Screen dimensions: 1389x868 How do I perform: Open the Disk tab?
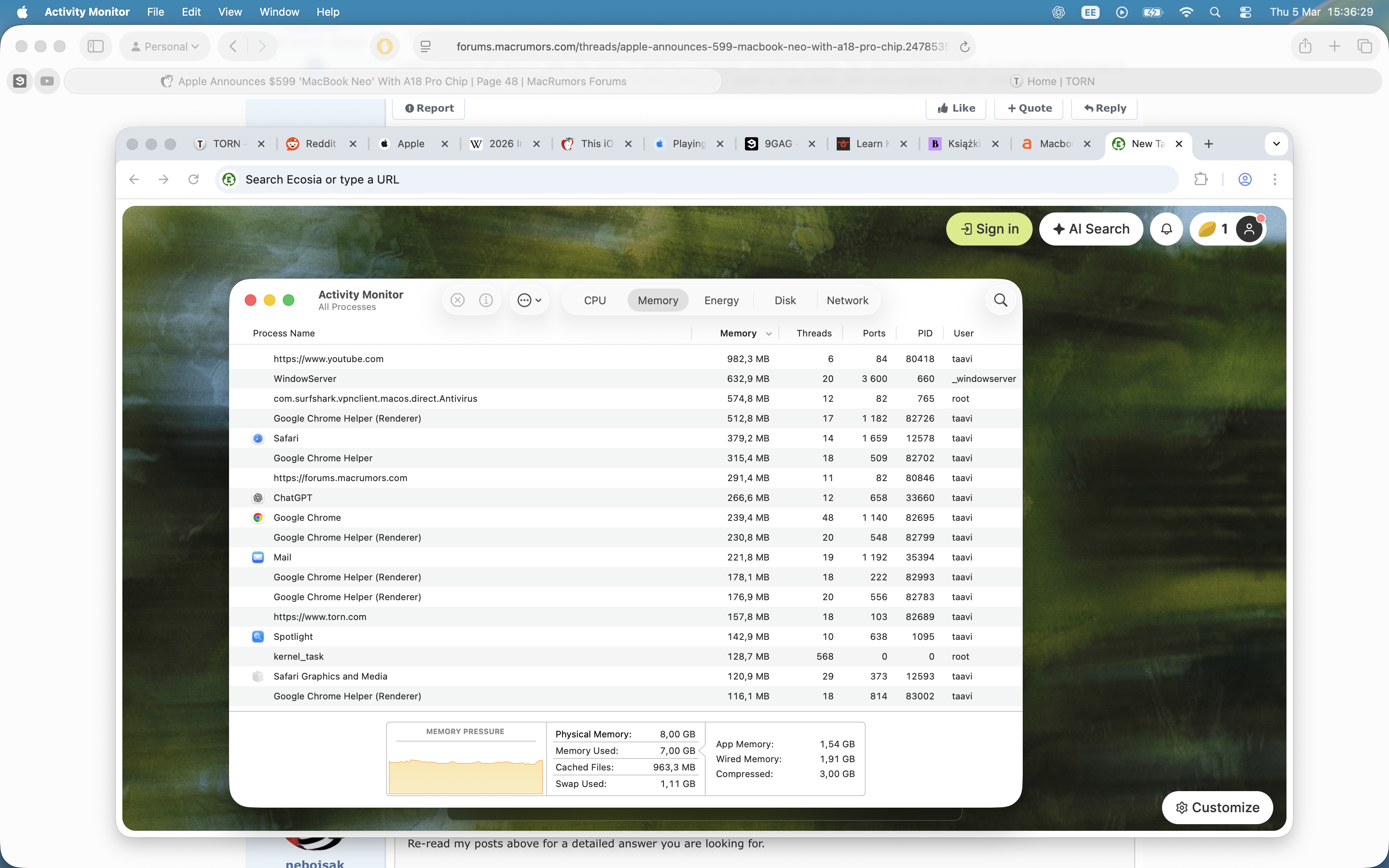[785, 300]
